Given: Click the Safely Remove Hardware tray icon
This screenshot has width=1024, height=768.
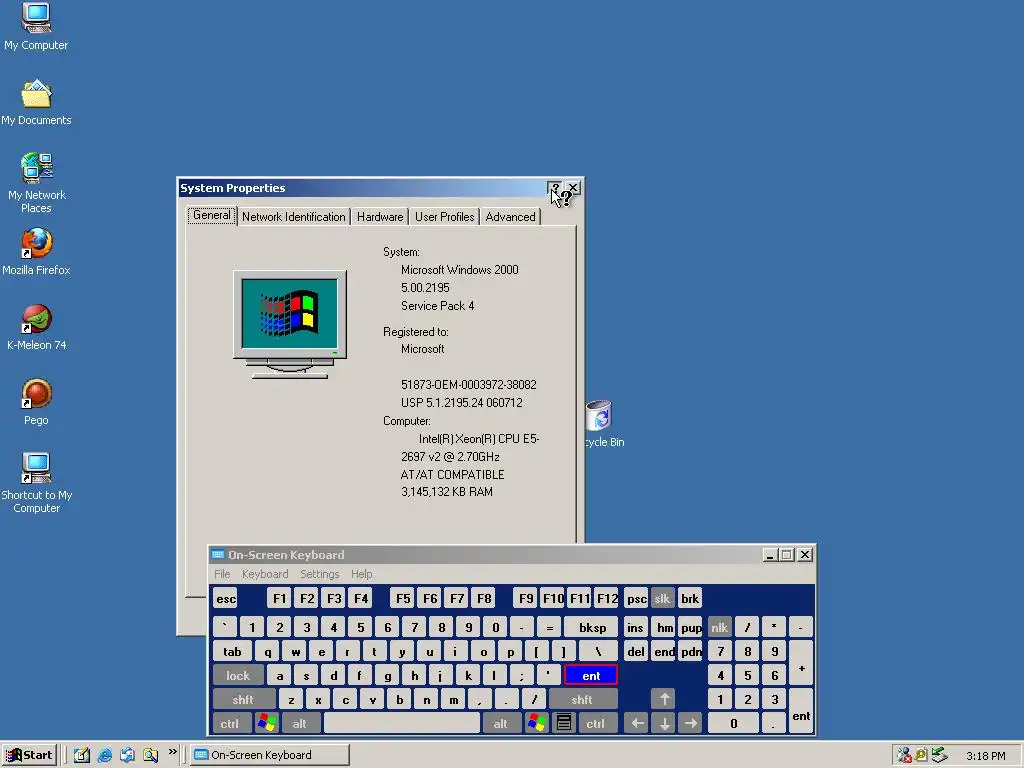Looking at the screenshot, I should 939,755.
